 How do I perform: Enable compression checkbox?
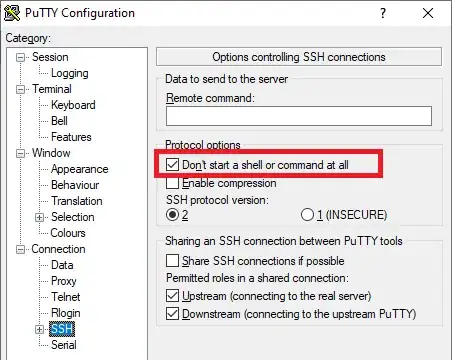[x=172, y=183]
